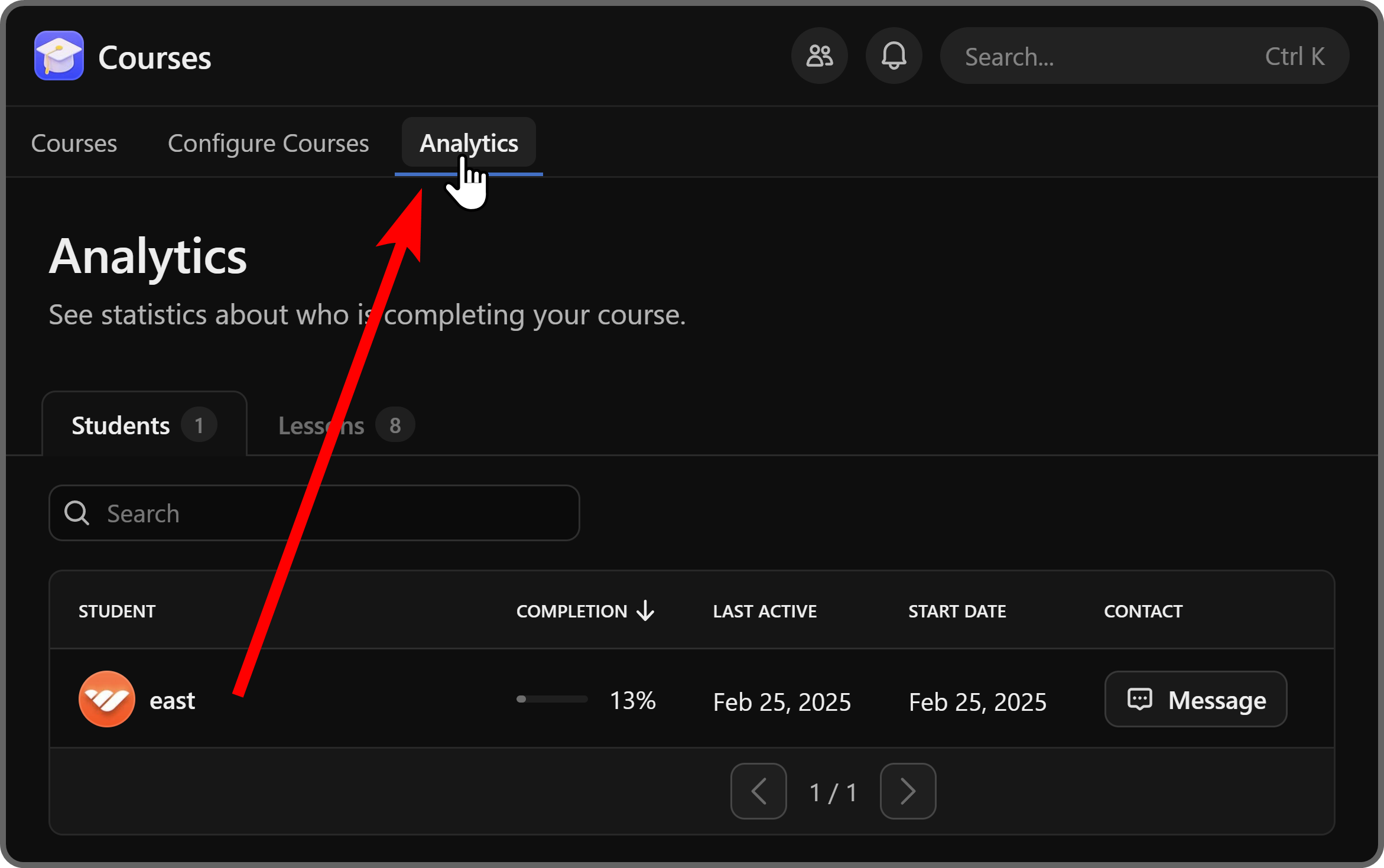Click the student avatar next to east
Screen dimensions: 1384x868
[107, 698]
